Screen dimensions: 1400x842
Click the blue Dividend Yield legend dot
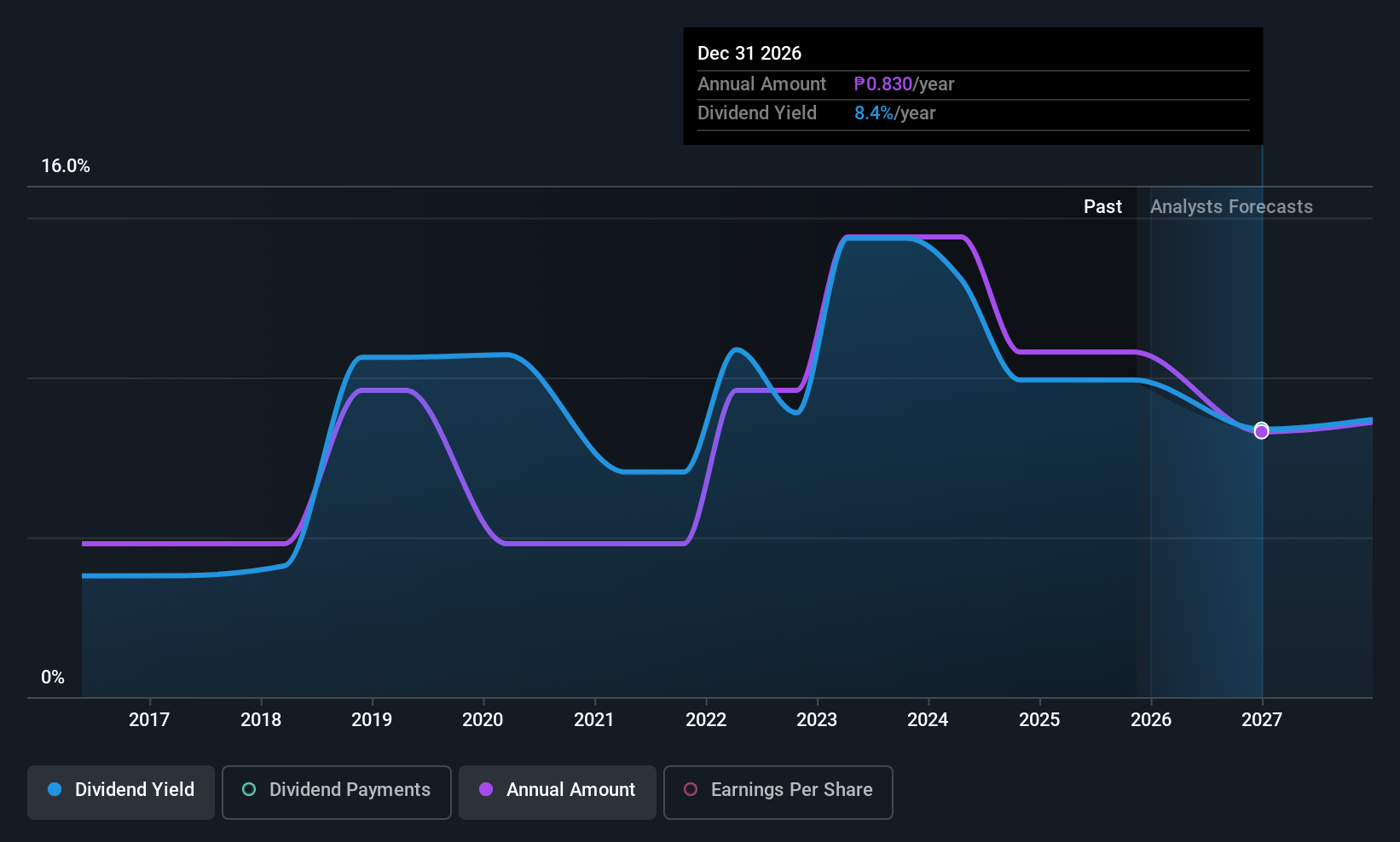pos(55,790)
